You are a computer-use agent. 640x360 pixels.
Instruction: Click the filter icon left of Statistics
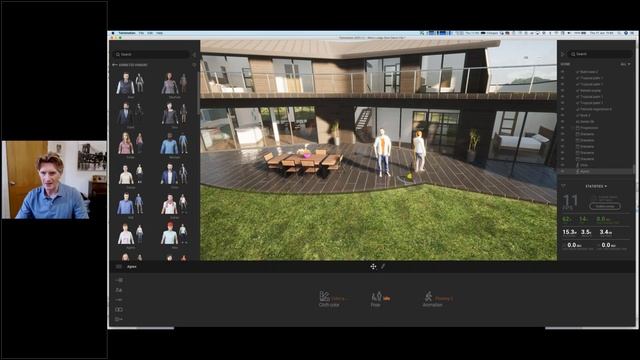pyautogui.click(x=563, y=187)
